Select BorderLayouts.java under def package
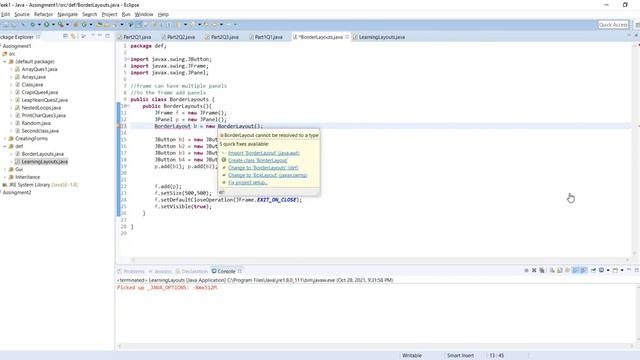Screen dimensions: 640x360 tap(42, 154)
